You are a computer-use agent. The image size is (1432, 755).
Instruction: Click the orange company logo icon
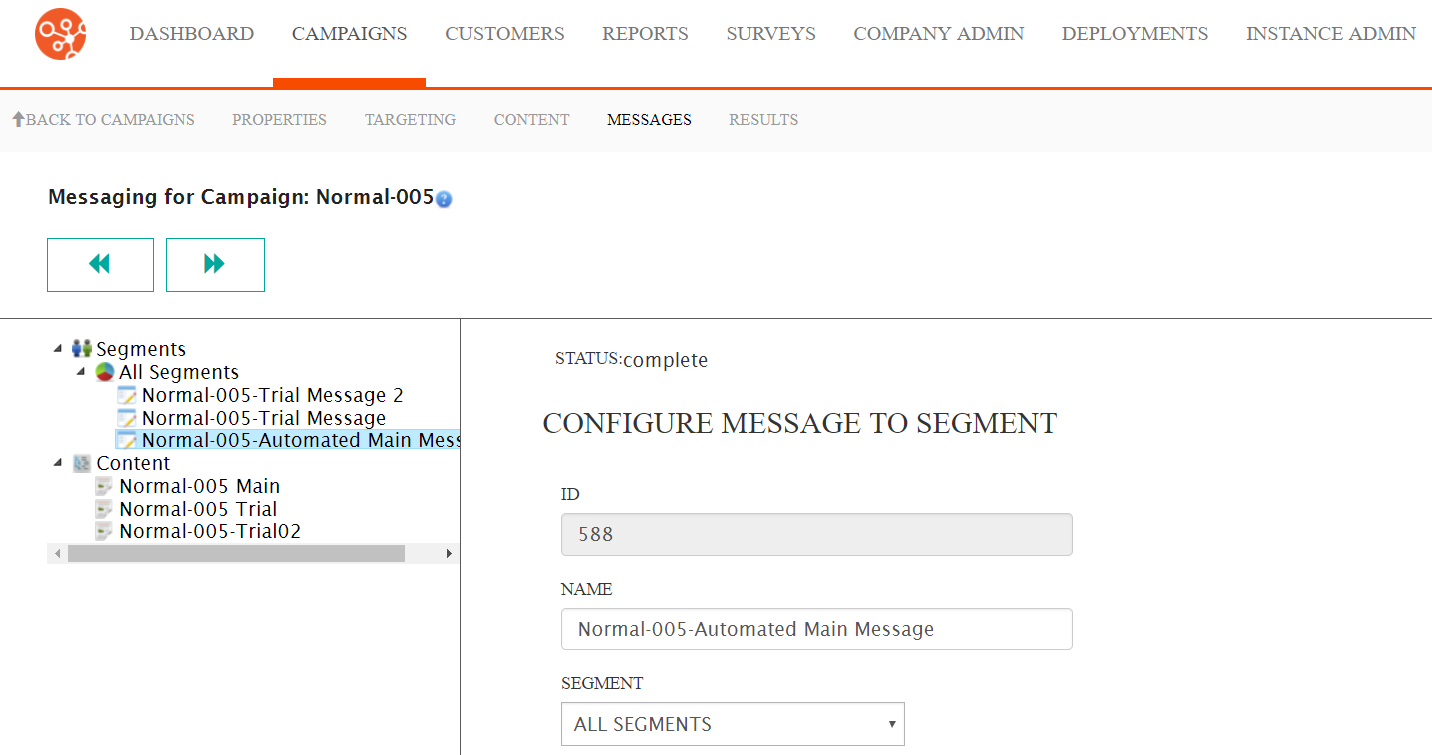[x=60, y=34]
